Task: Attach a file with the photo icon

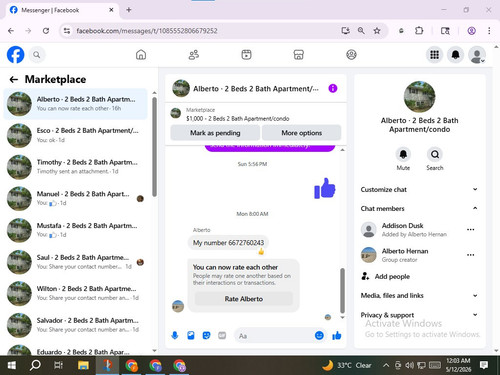Action: coord(191,335)
